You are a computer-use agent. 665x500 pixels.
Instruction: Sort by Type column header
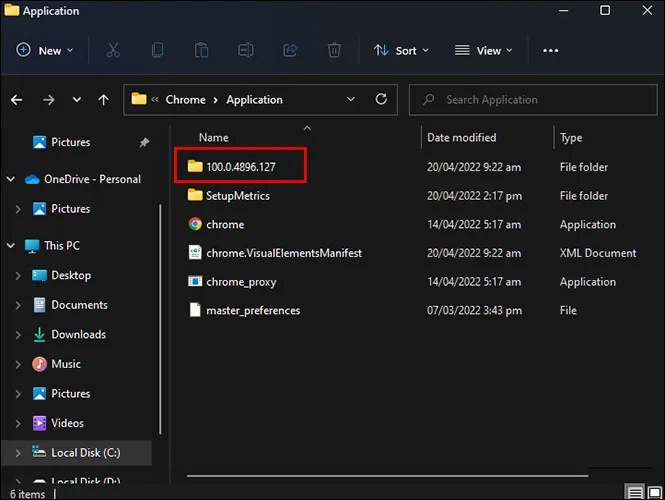pyautogui.click(x=571, y=138)
